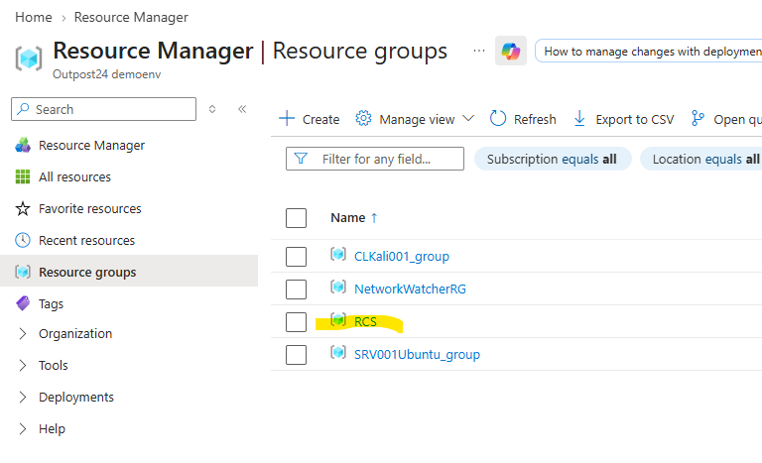762x463 pixels.
Task: Expand the Help section
Action: tap(23, 429)
